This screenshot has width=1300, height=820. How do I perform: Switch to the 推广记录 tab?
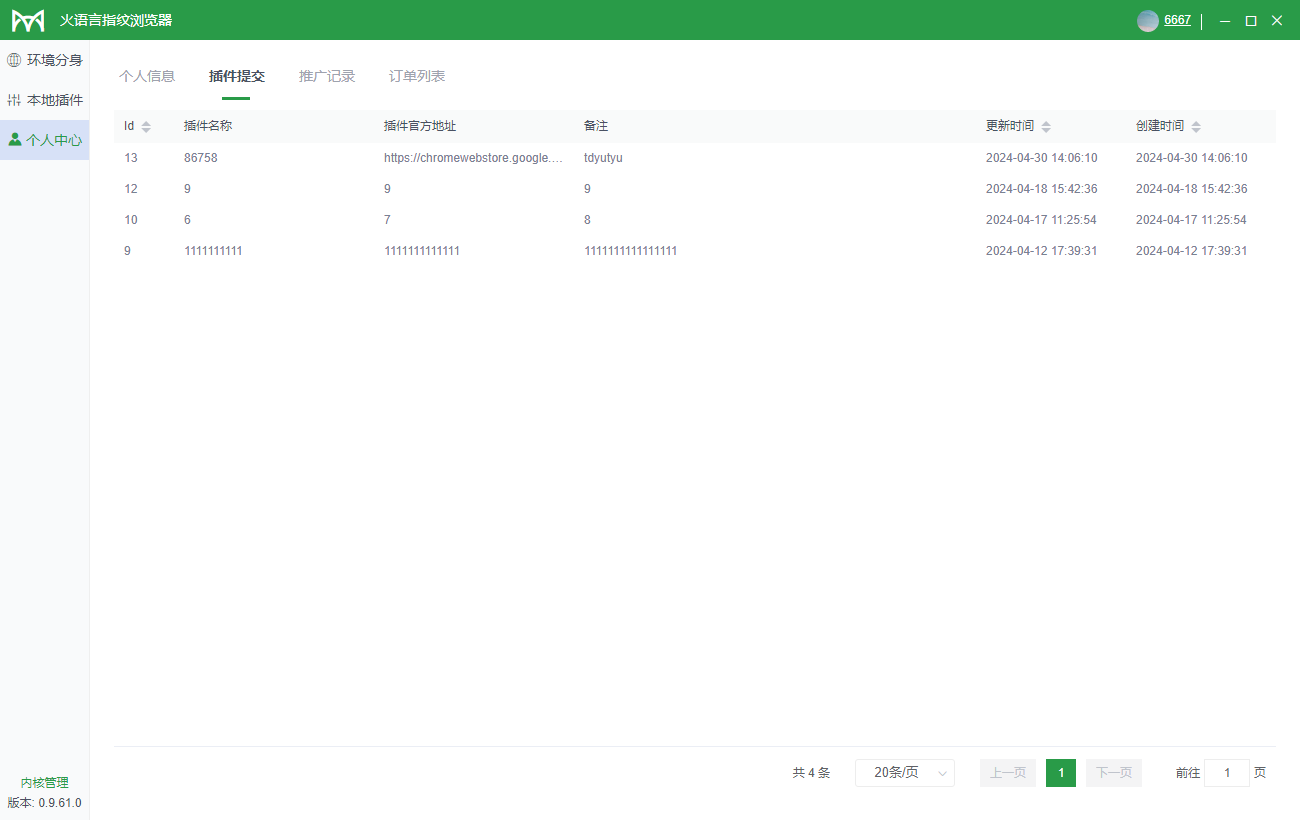tap(327, 76)
